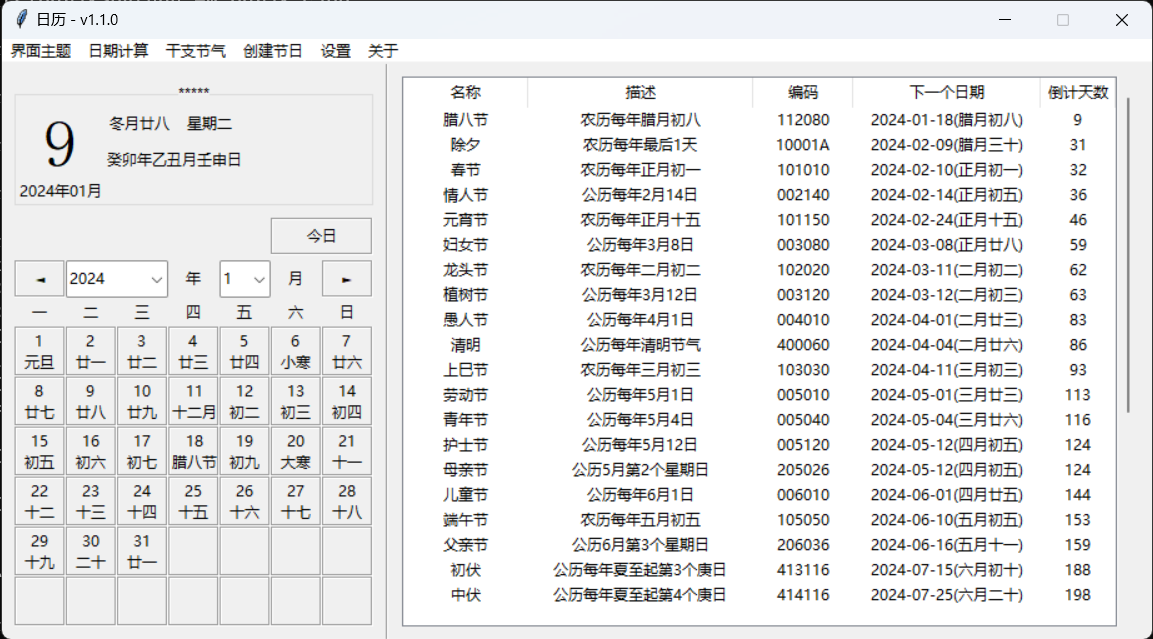1153x639 pixels.
Task: Open the 设置 menu
Action: coord(335,51)
